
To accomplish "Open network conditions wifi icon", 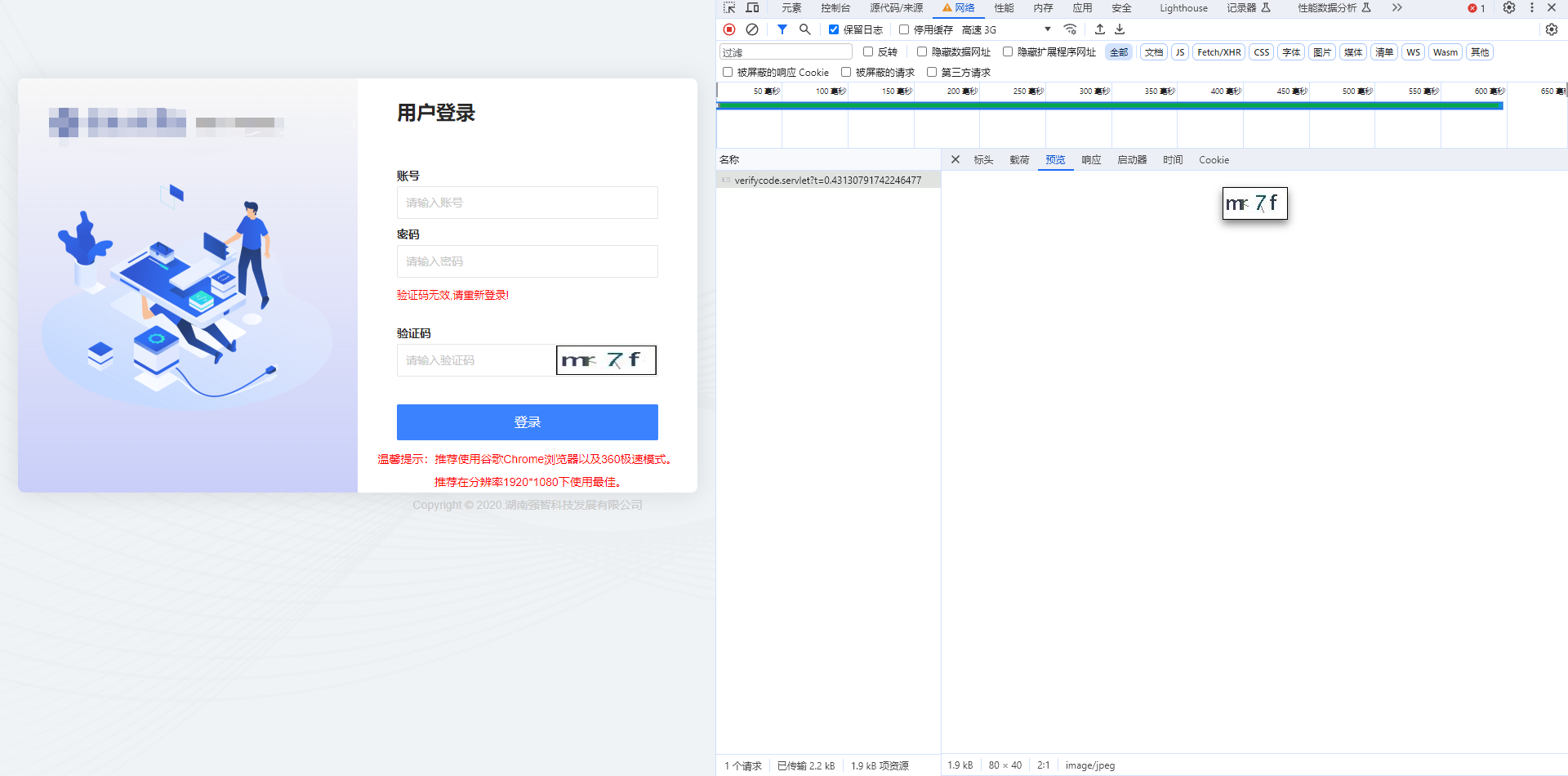I will pyautogui.click(x=1070, y=29).
